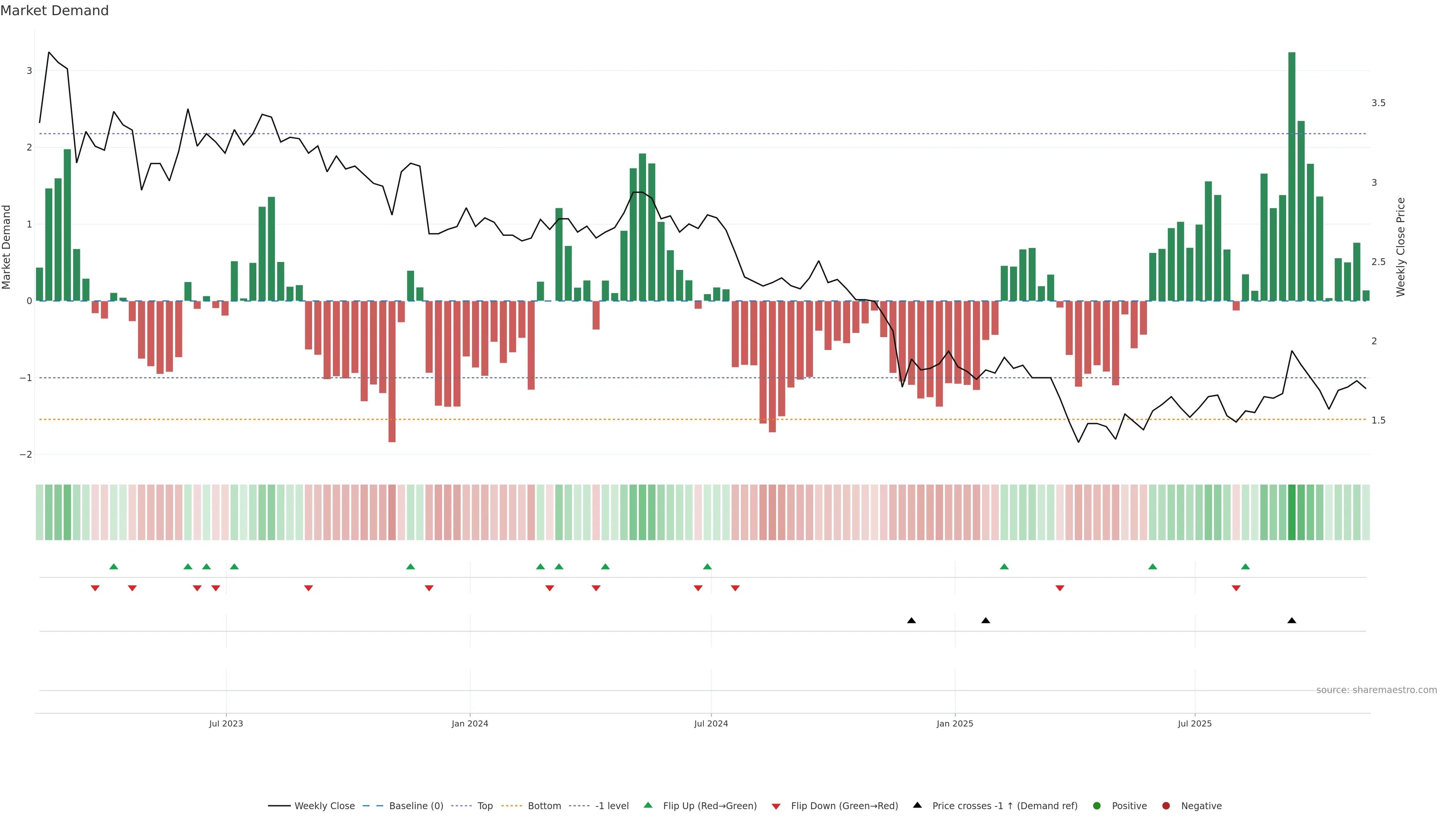The width and height of the screenshot is (1456, 819).
Task: Select the lowest red demand bar
Action: point(392,371)
